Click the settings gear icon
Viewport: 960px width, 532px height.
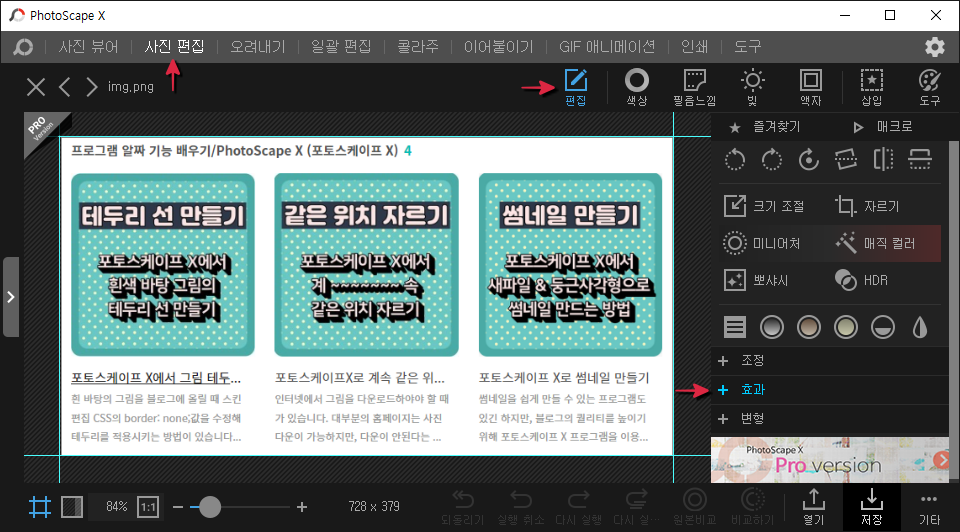click(x=934, y=47)
